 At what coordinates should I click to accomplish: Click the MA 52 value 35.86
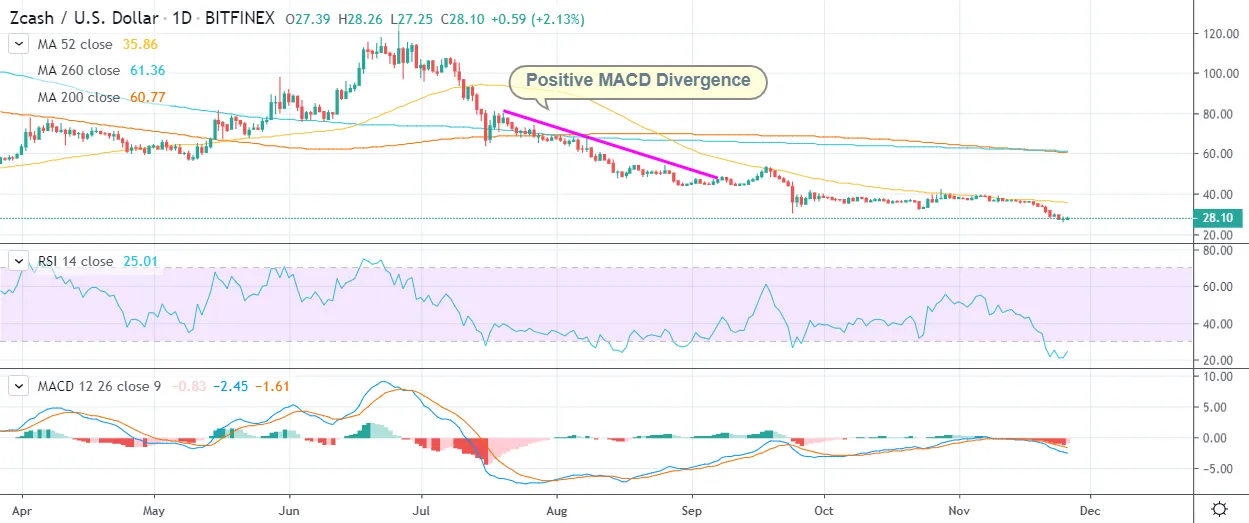point(138,45)
